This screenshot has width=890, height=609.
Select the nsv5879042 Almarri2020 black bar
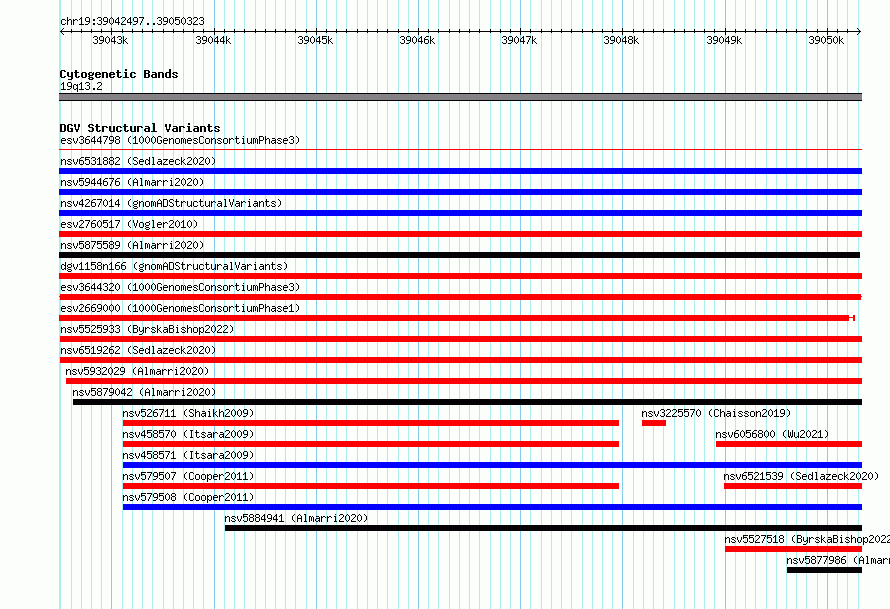pyautogui.click(x=467, y=402)
